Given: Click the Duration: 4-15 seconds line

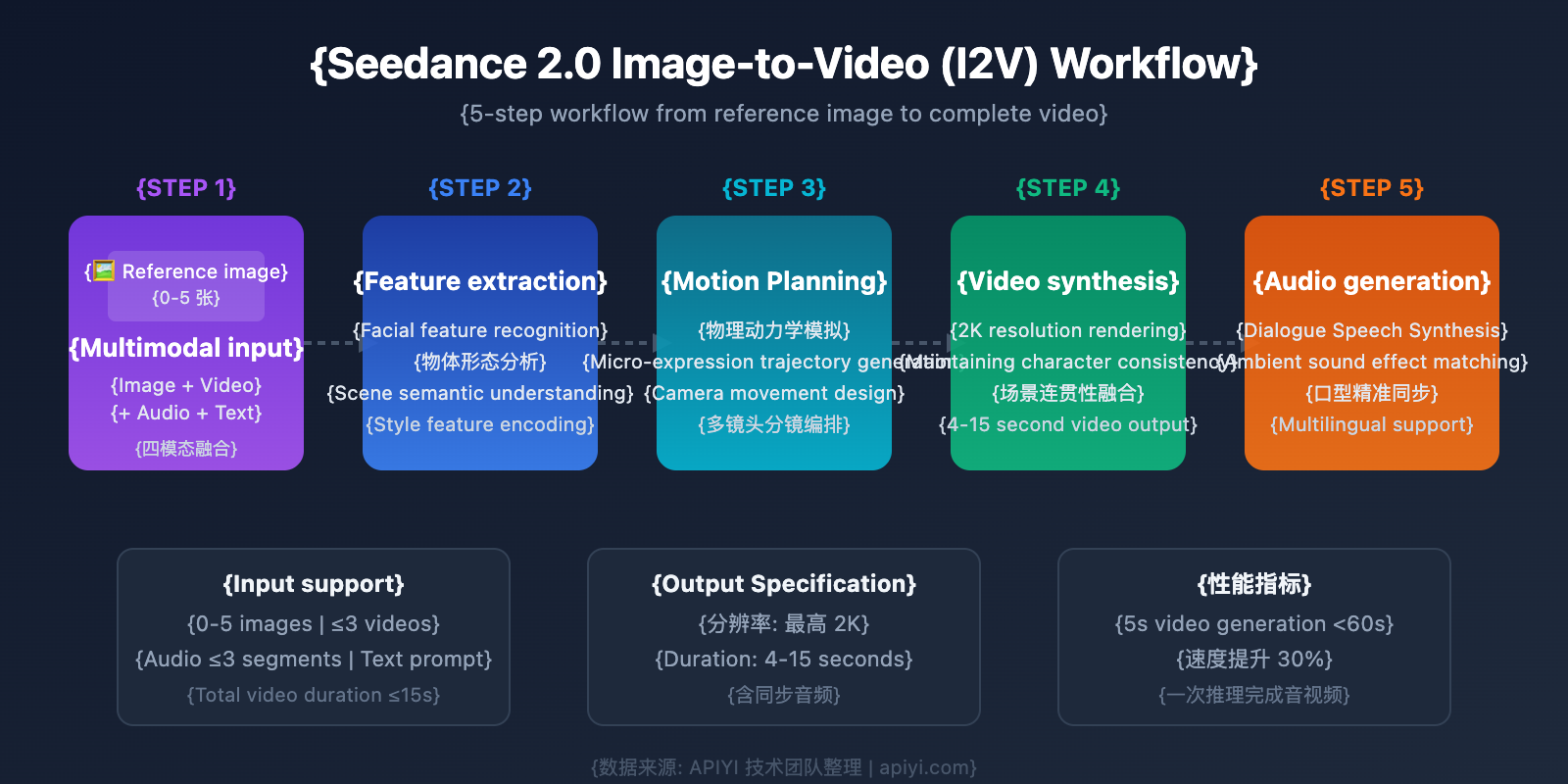Looking at the screenshot, I should point(784,660).
